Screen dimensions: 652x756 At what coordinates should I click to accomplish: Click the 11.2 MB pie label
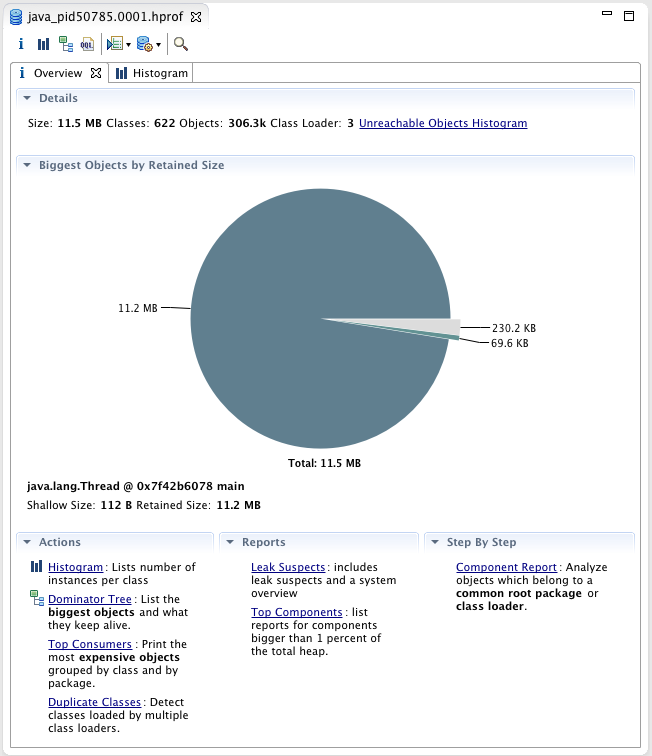tap(138, 308)
